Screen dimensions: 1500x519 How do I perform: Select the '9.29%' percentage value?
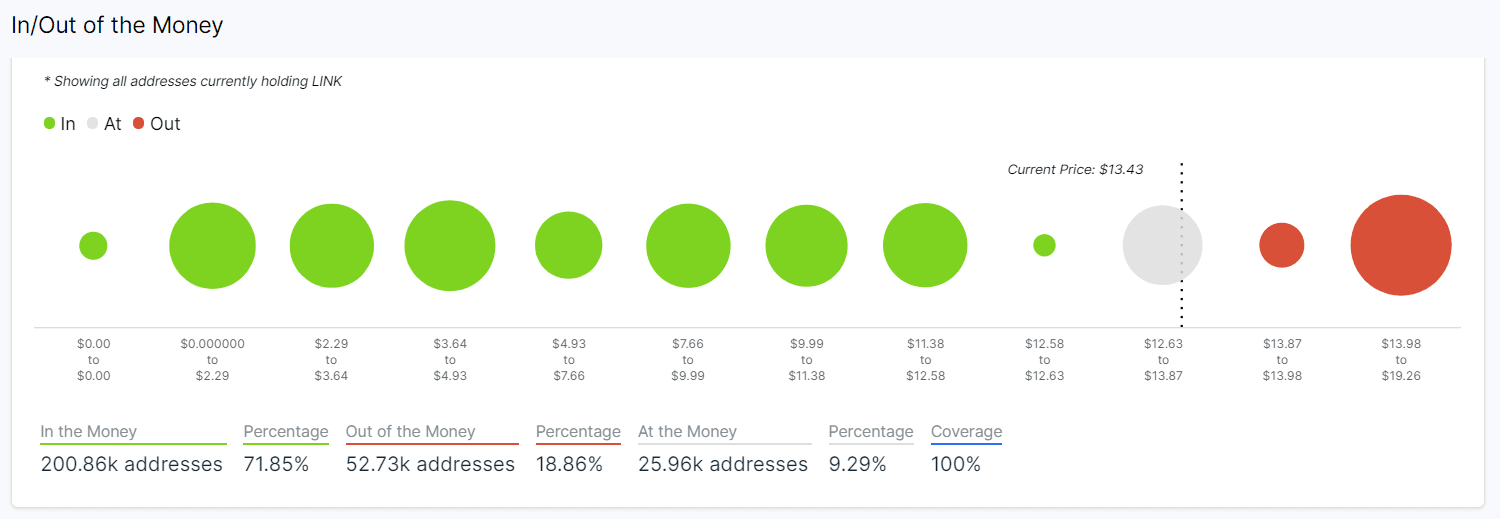tap(858, 464)
